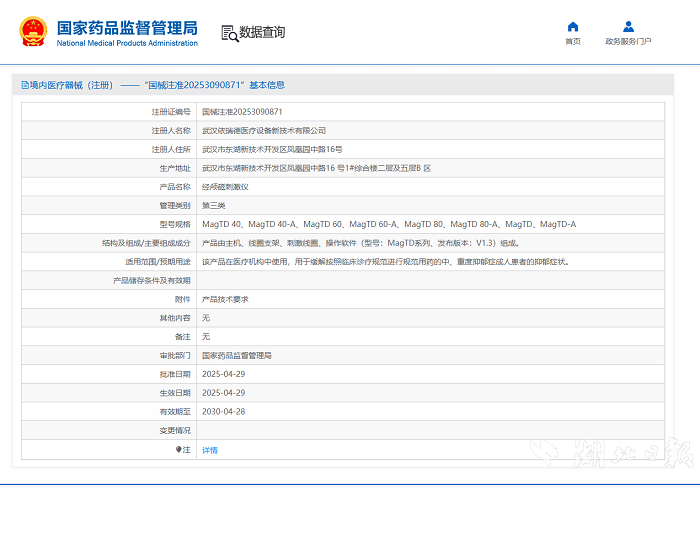The height and width of the screenshot is (545, 700).
Task: Click the composition text starting 产品由主机
Action: tap(361, 243)
